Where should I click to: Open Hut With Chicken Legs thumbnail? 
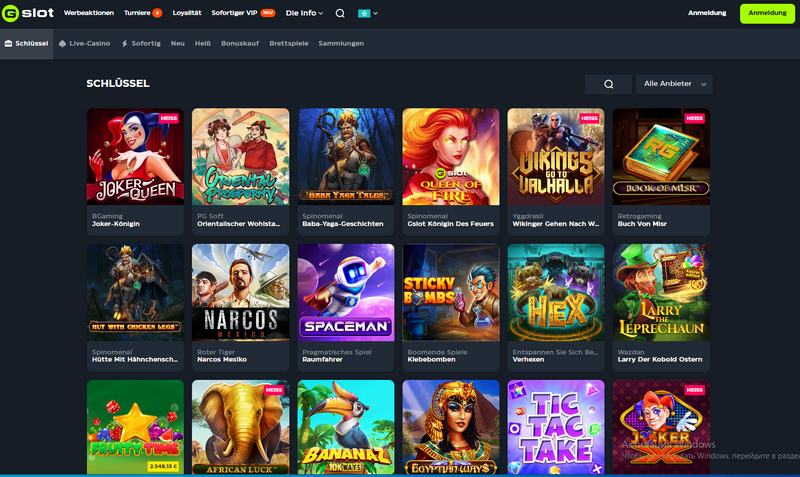click(x=135, y=292)
